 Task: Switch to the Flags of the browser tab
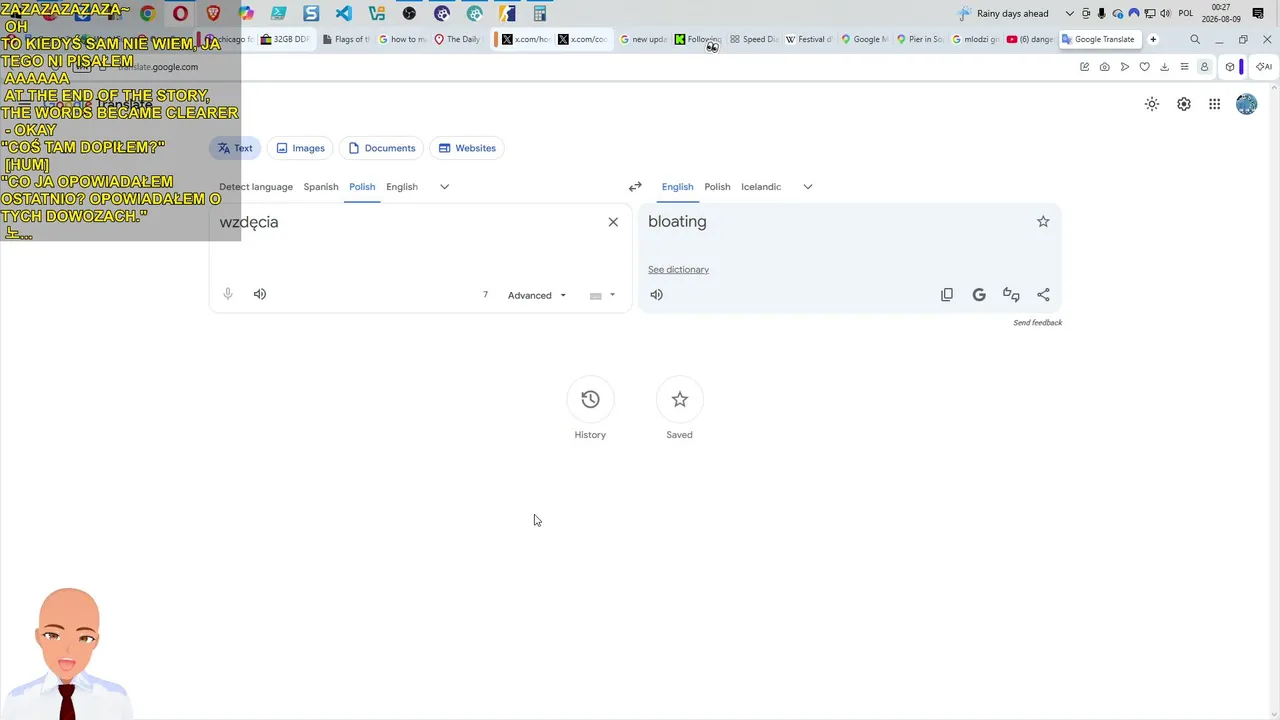(x=346, y=40)
